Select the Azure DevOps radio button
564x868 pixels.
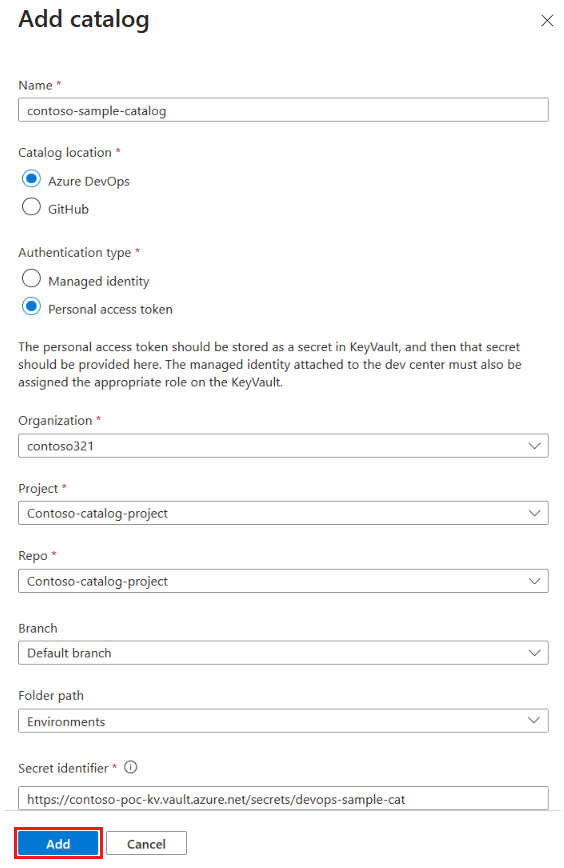click(31, 179)
